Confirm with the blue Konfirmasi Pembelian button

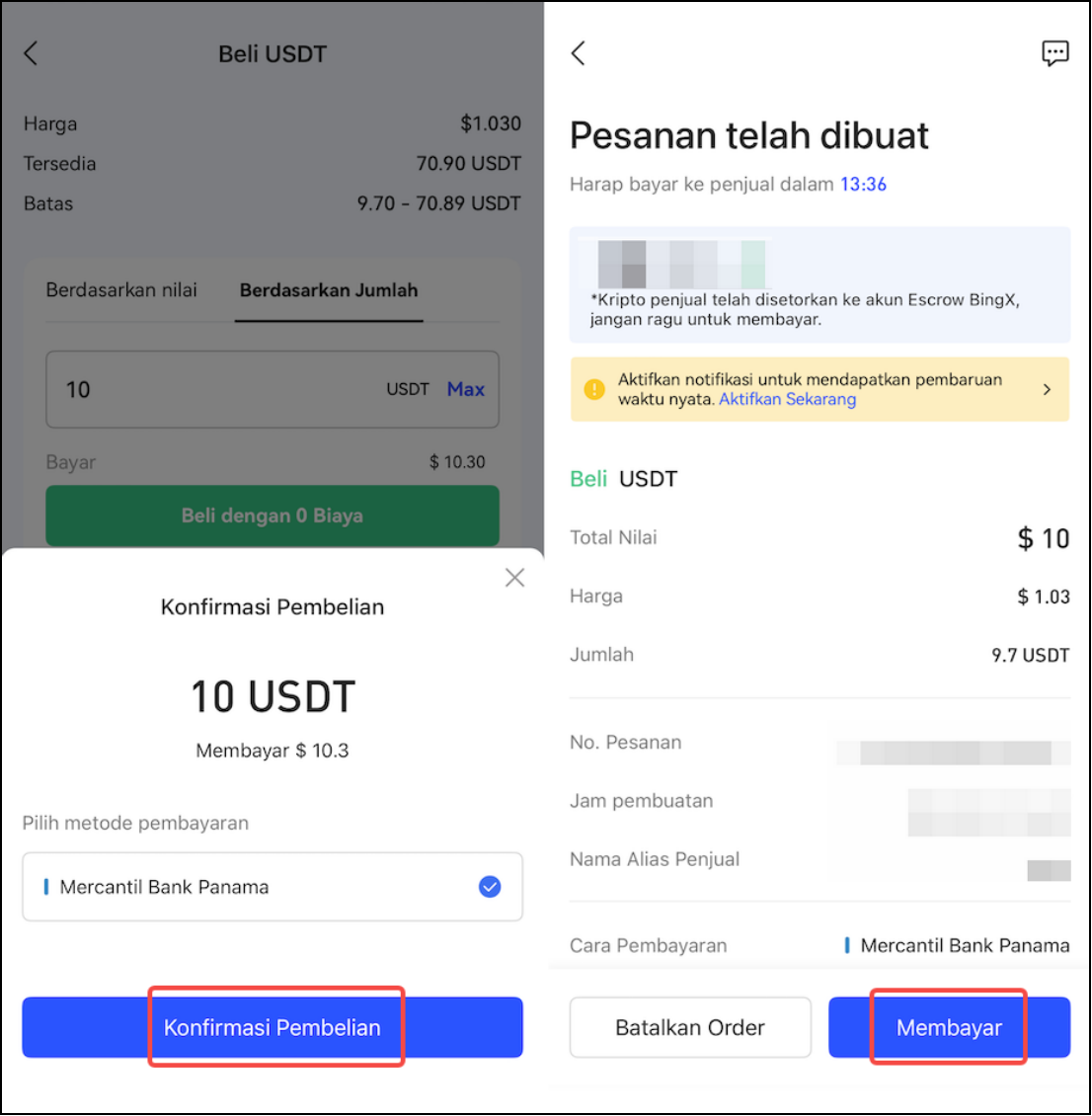[273, 1027]
